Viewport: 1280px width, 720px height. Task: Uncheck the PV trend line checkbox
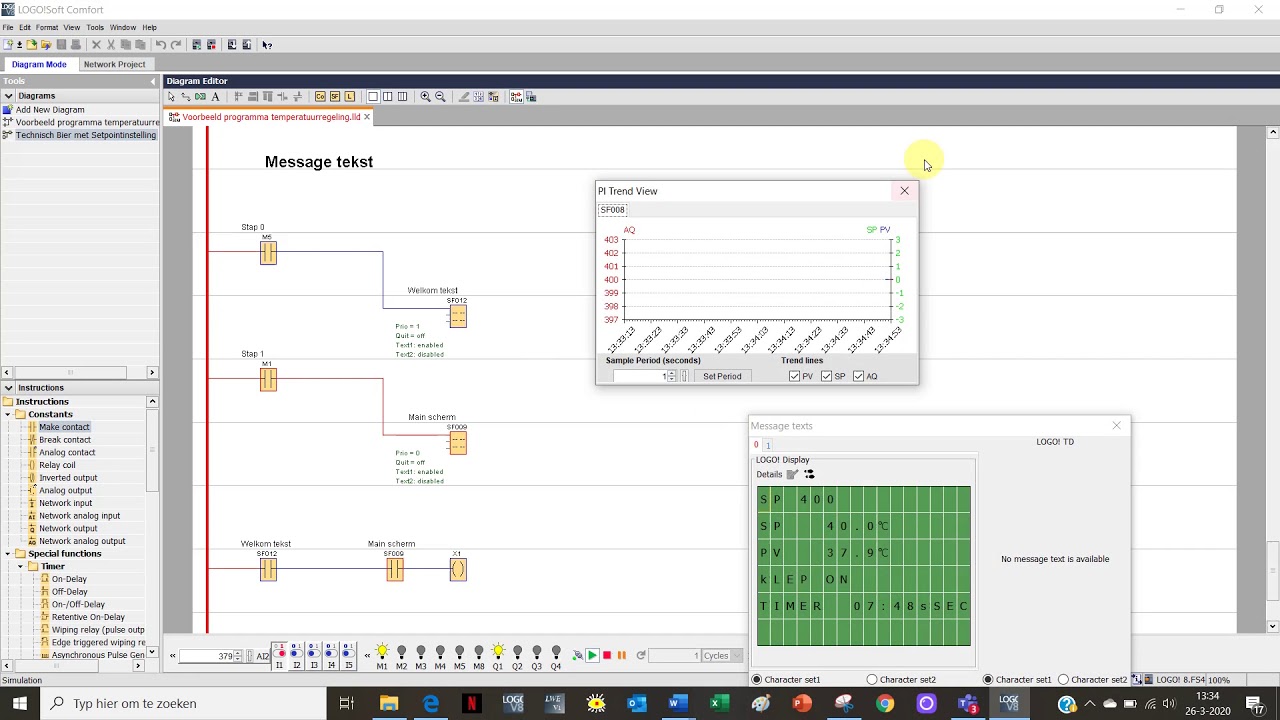click(x=795, y=377)
